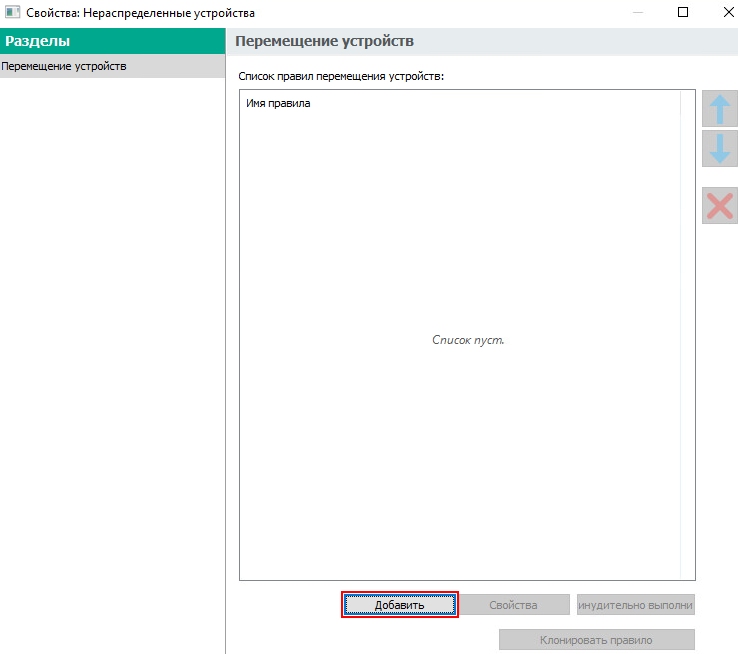
Task: Click the Разделы sidebar header
Action: click(38, 41)
